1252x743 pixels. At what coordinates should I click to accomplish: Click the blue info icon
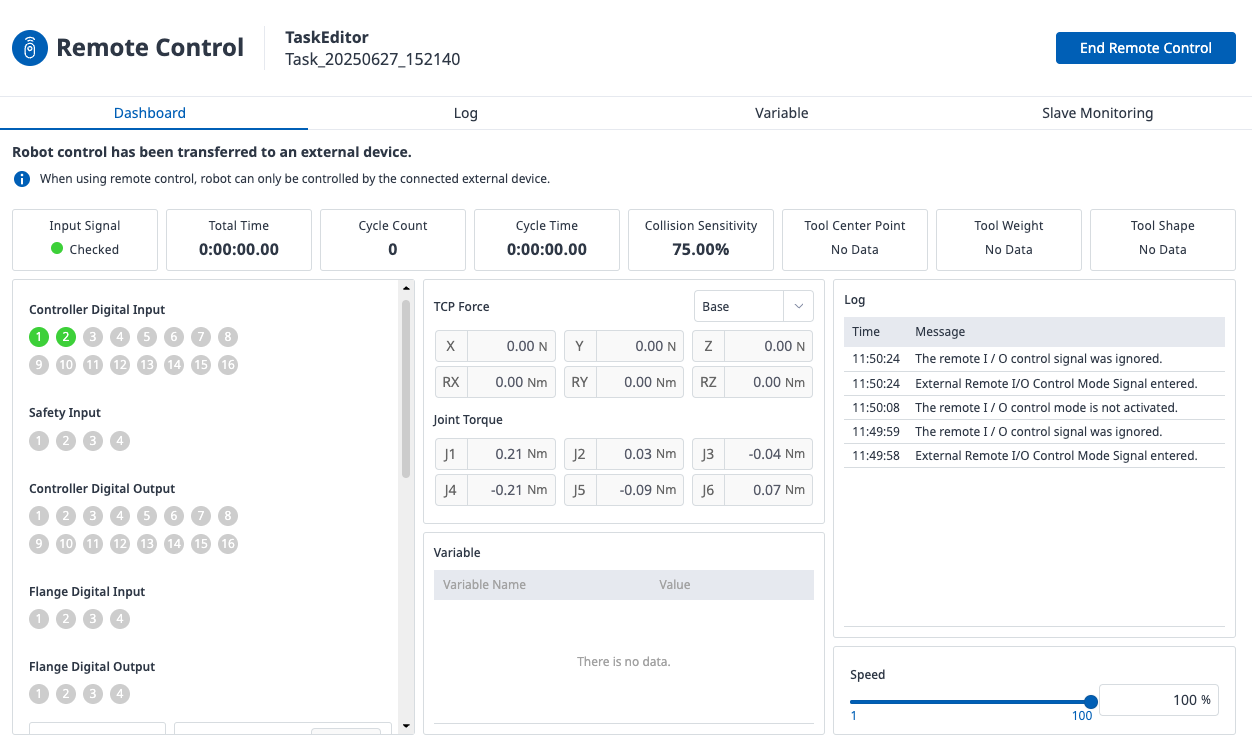[22, 179]
